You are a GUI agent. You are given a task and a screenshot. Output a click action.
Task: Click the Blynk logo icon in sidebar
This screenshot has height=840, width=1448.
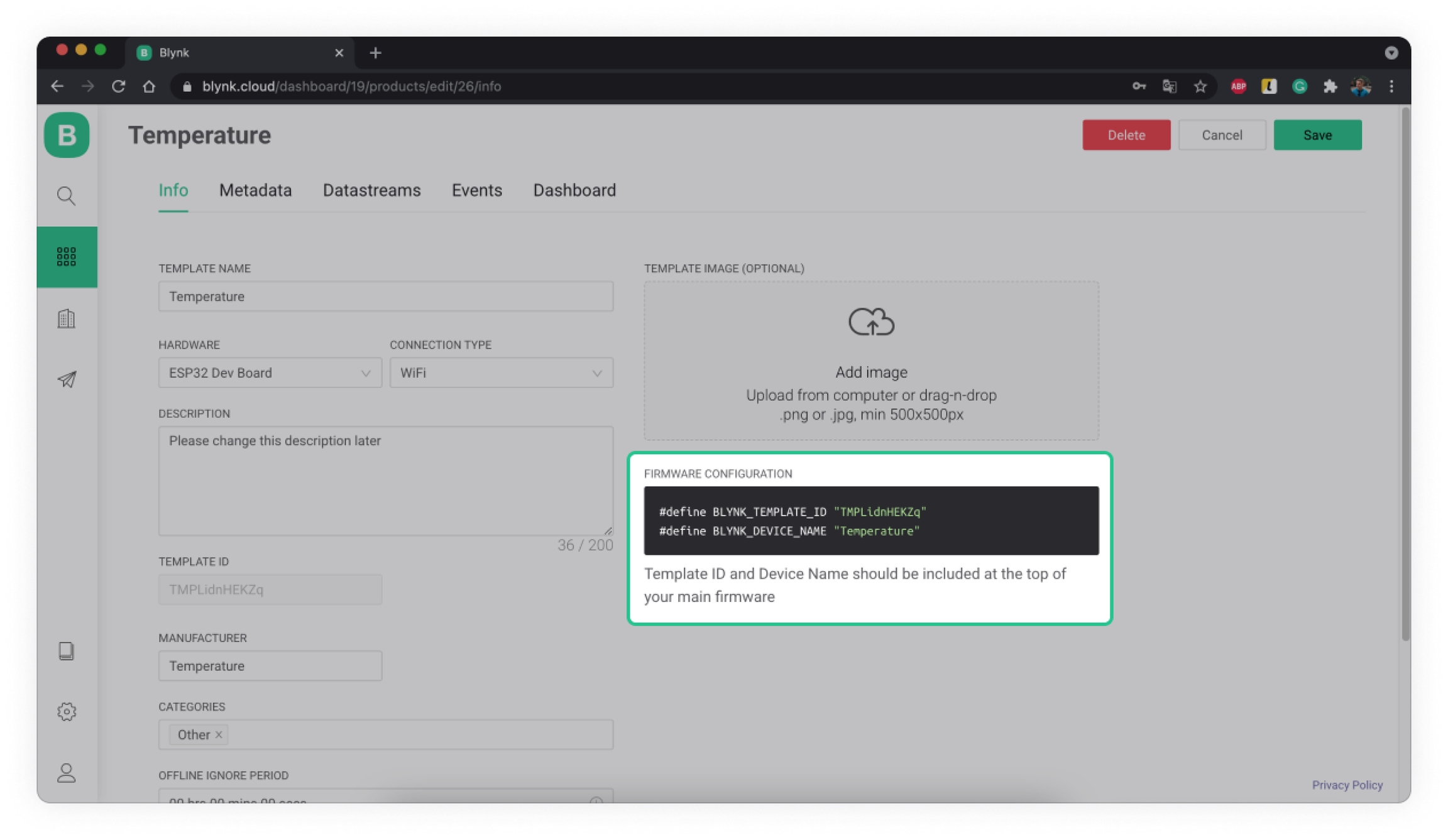click(67, 135)
